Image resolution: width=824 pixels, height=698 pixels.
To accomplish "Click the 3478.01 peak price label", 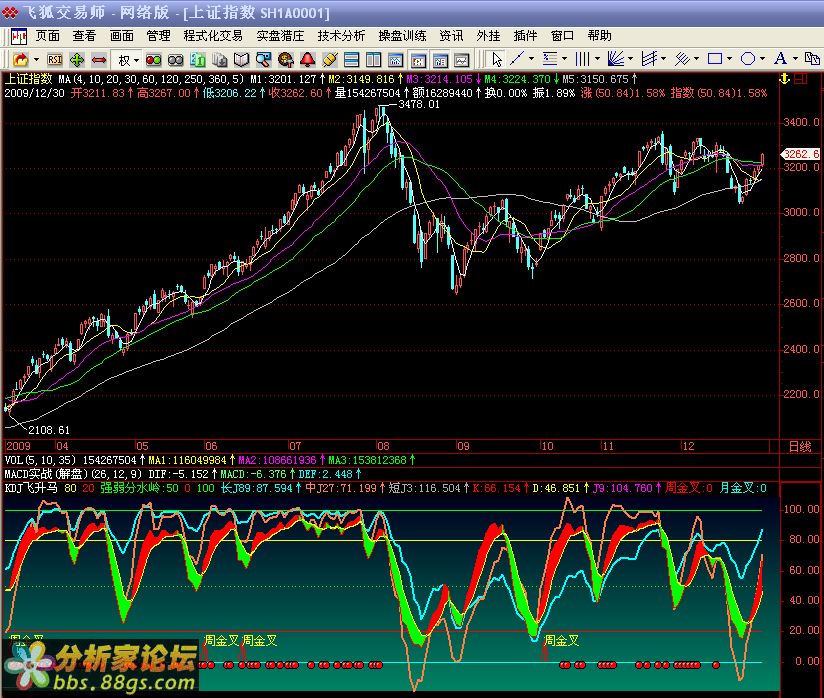I will click(x=418, y=104).
